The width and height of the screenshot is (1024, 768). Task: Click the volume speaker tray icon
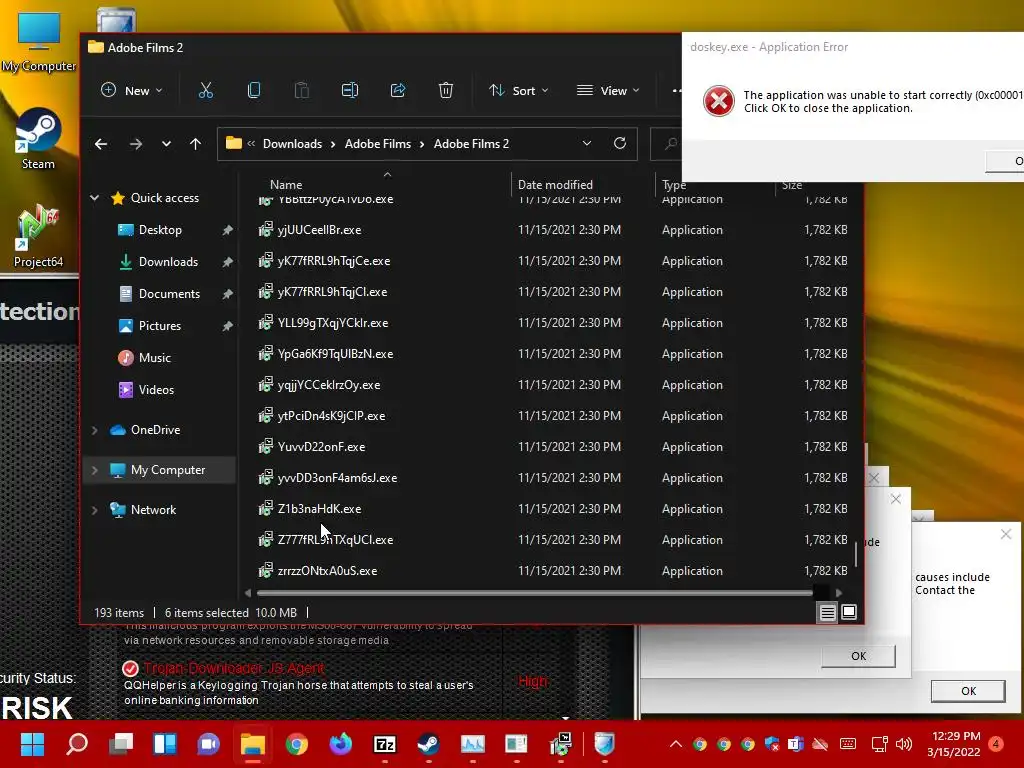pos(904,744)
